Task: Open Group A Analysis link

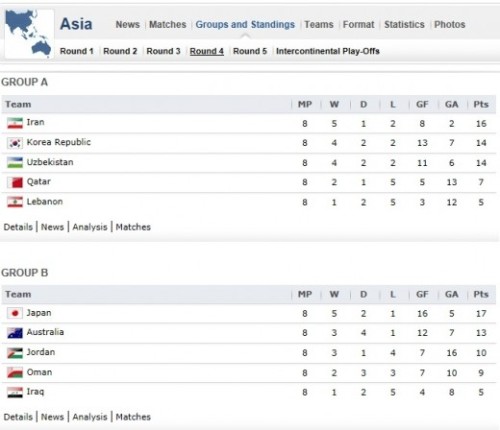Action: tap(90, 227)
